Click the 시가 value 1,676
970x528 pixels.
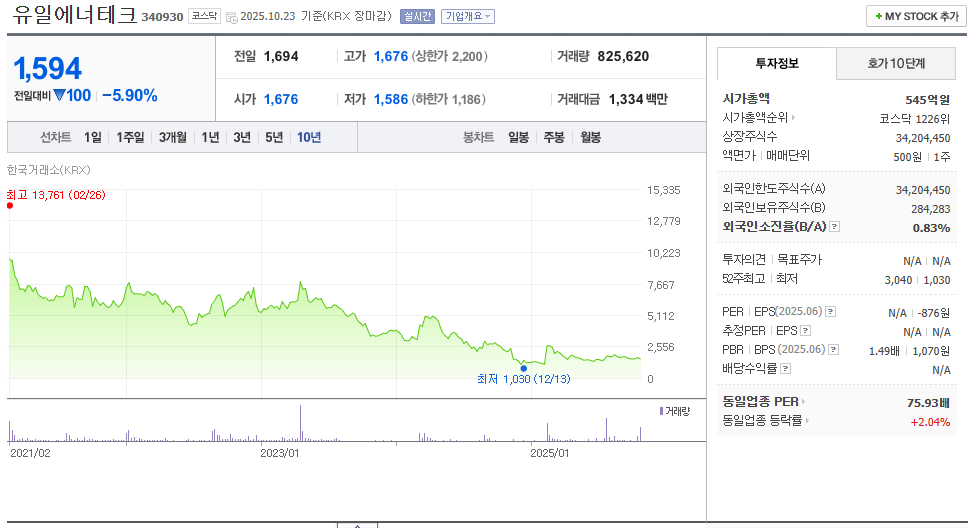(281, 99)
